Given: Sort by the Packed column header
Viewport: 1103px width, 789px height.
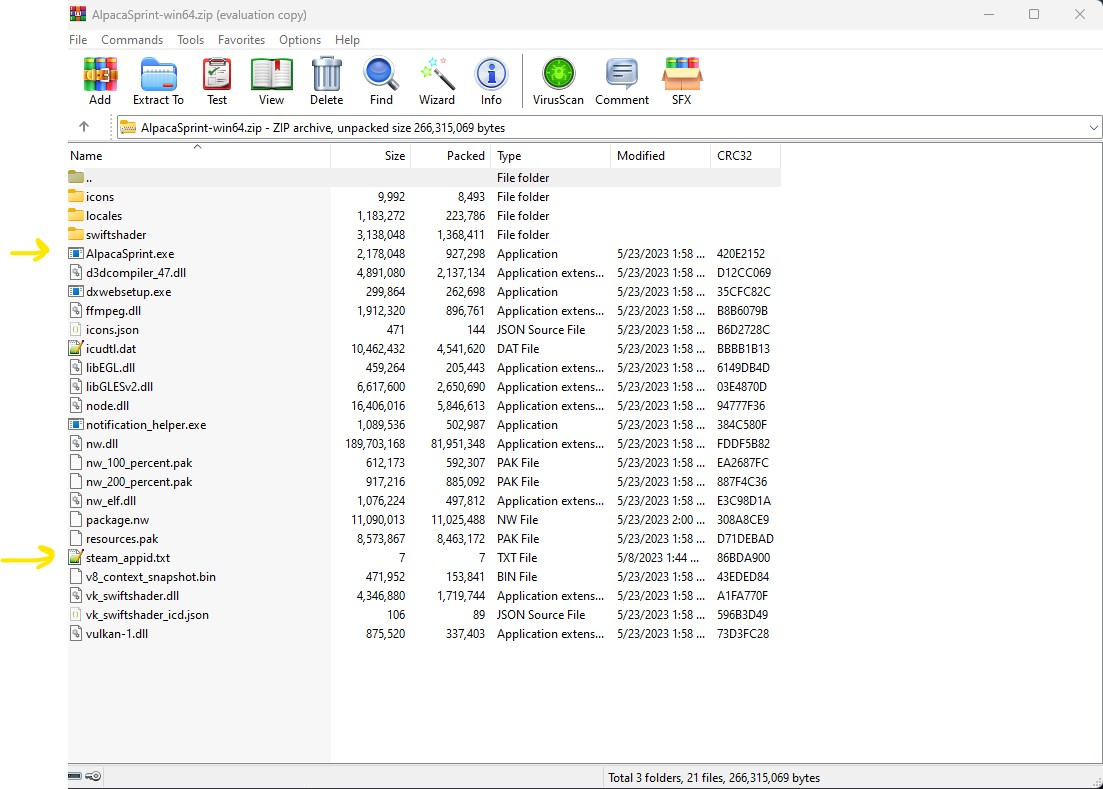Looking at the screenshot, I should point(451,155).
